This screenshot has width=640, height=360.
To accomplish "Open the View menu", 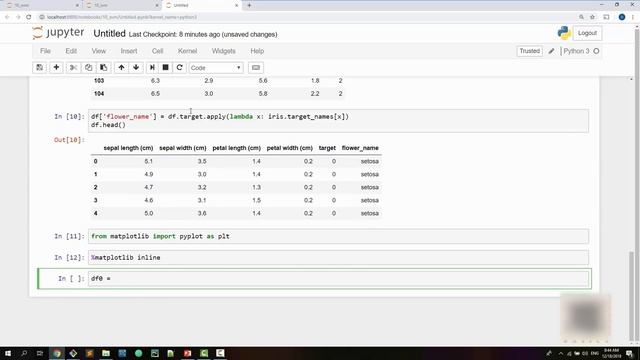I will pyautogui.click(x=98, y=51).
